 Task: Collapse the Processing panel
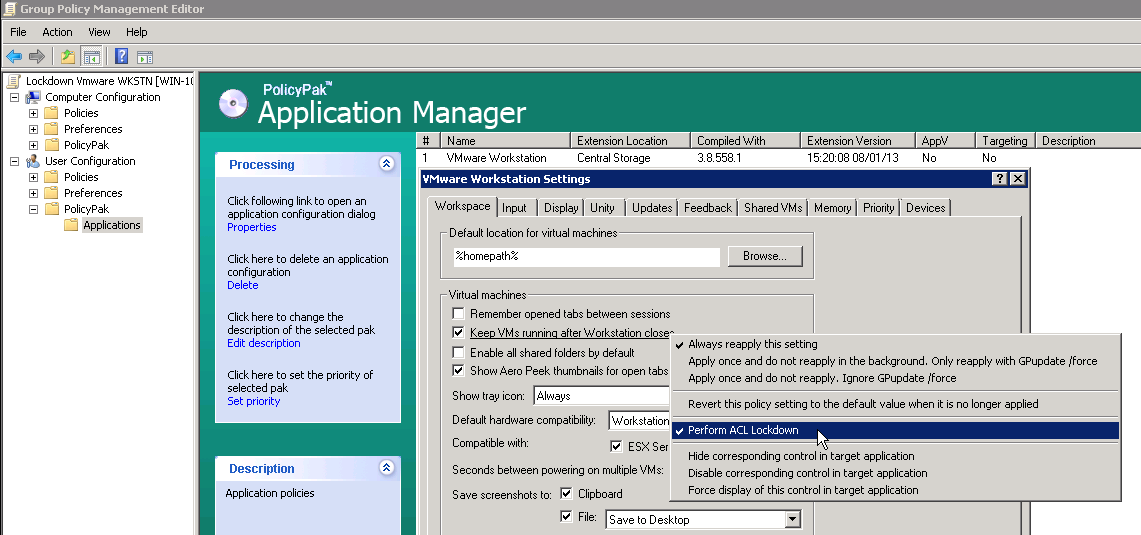pos(386,164)
